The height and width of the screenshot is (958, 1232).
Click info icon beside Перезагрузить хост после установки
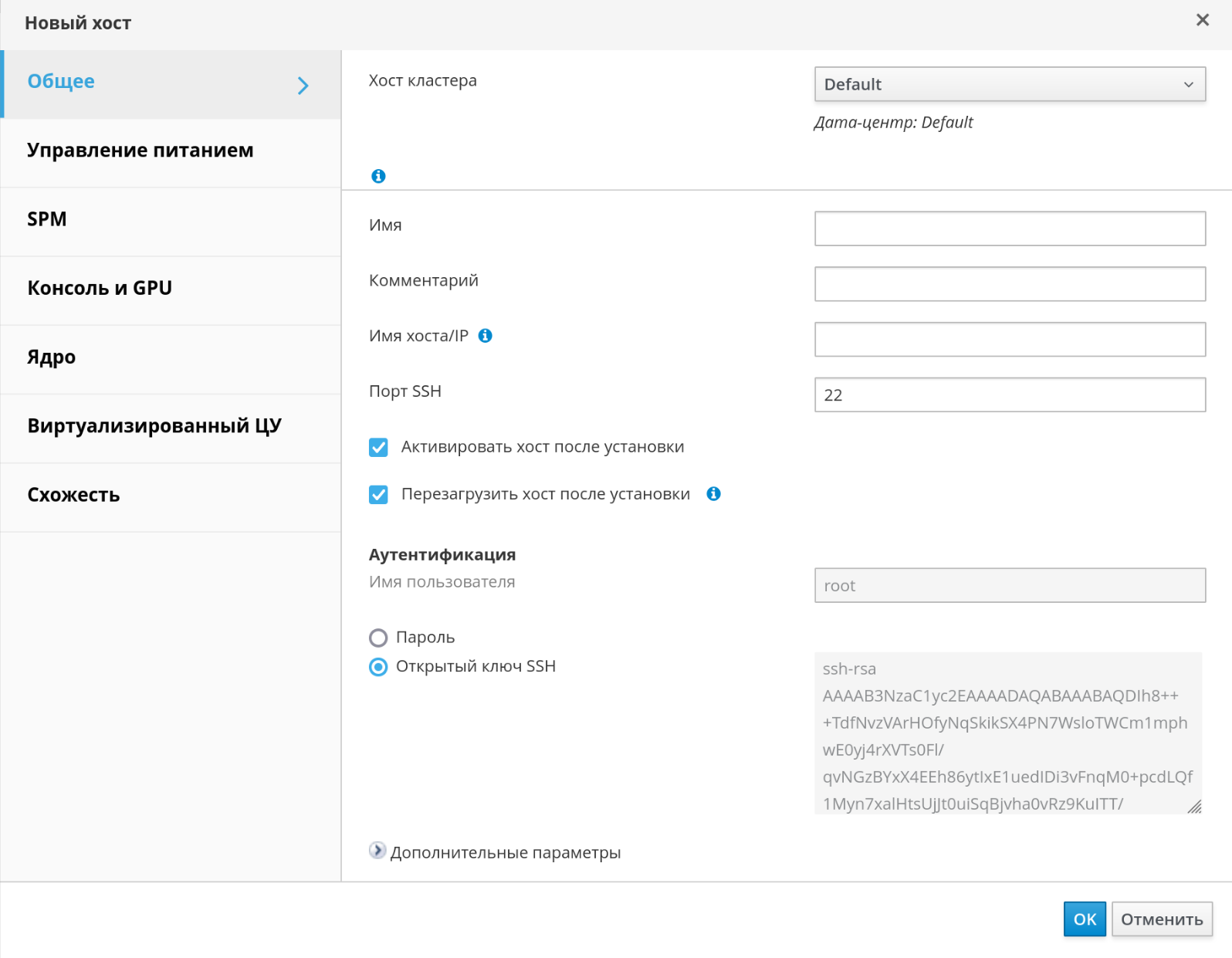(x=713, y=494)
